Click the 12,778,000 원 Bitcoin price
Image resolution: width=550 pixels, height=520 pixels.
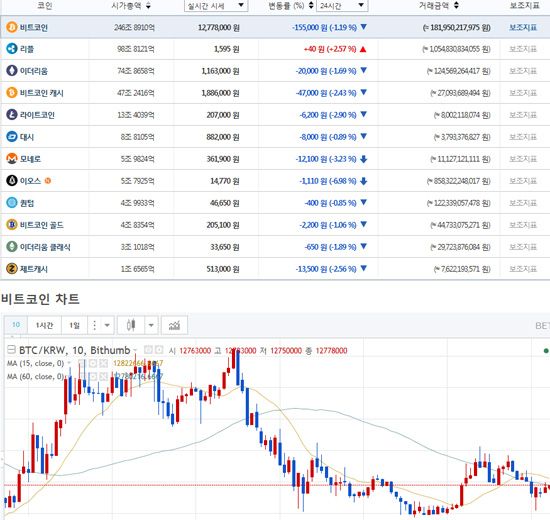pos(219,27)
